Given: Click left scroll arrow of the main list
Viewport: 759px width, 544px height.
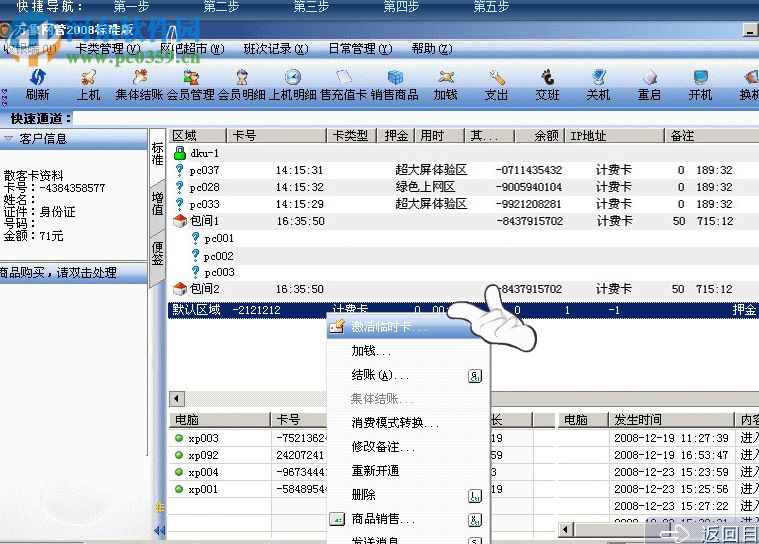Looking at the screenshot, I should [x=177, y=399].
